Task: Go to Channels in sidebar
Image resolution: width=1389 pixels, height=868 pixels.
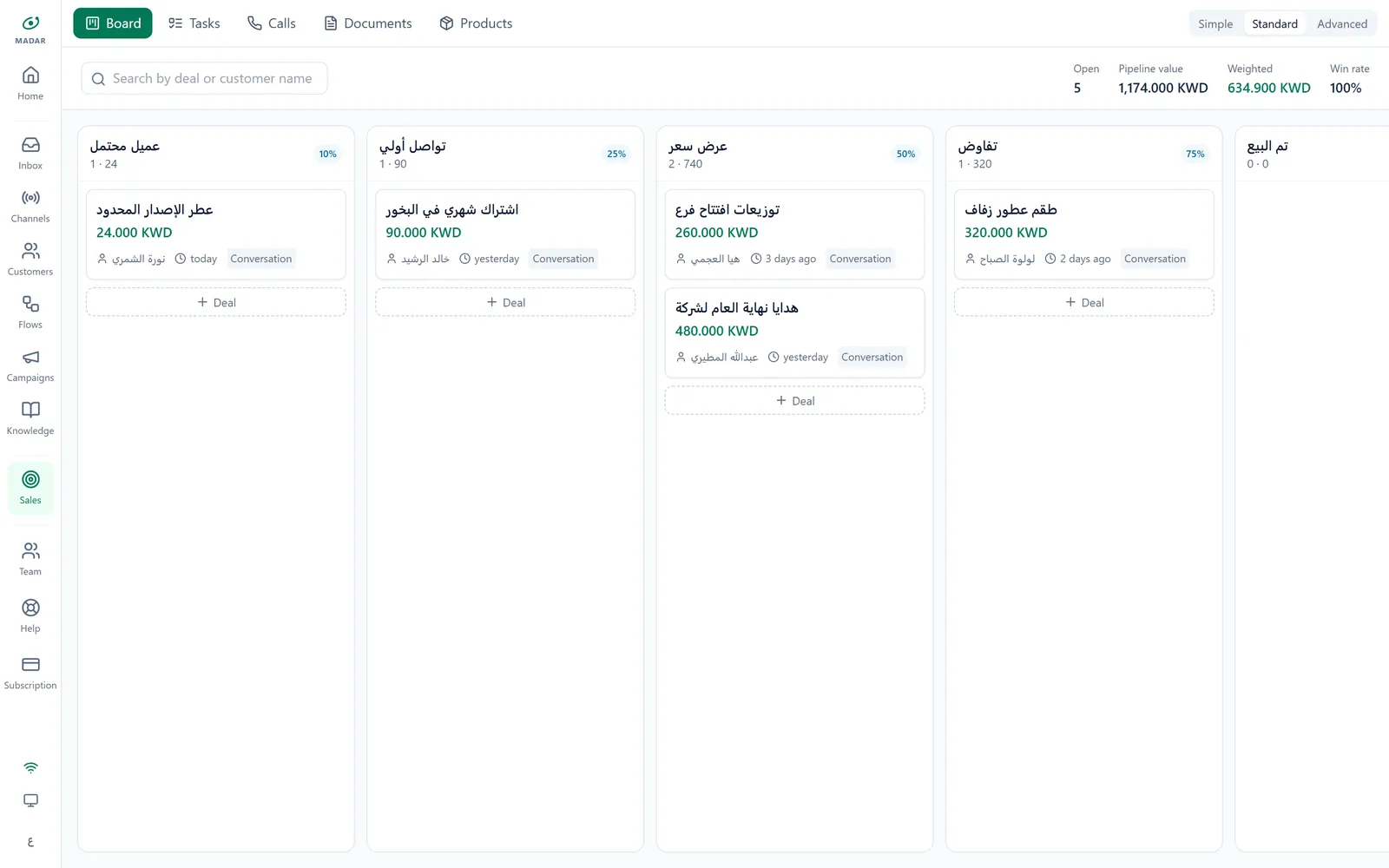Action: tap(30, 207)
